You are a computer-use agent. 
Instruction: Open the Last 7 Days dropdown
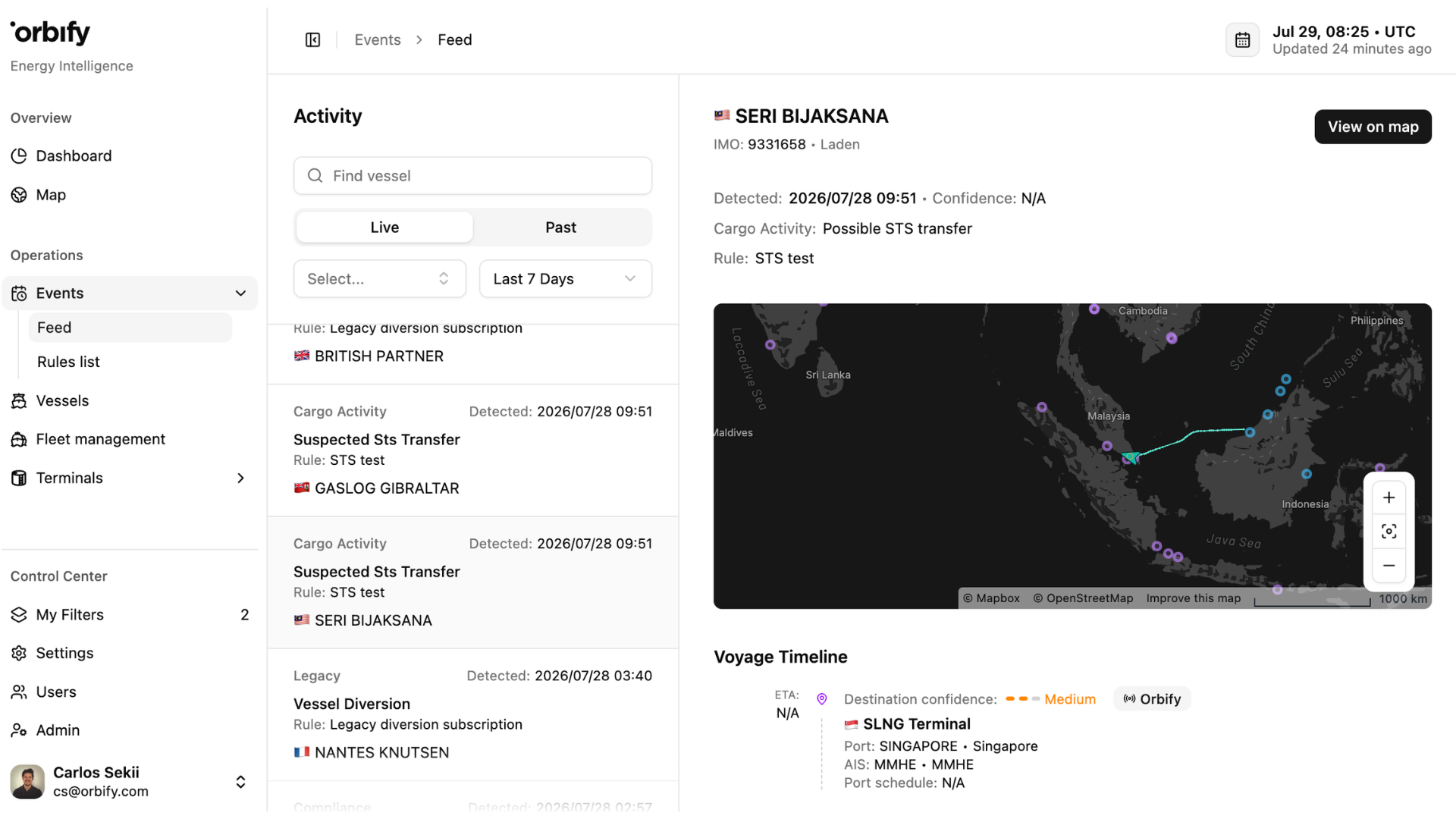click(x=565, y=279)
